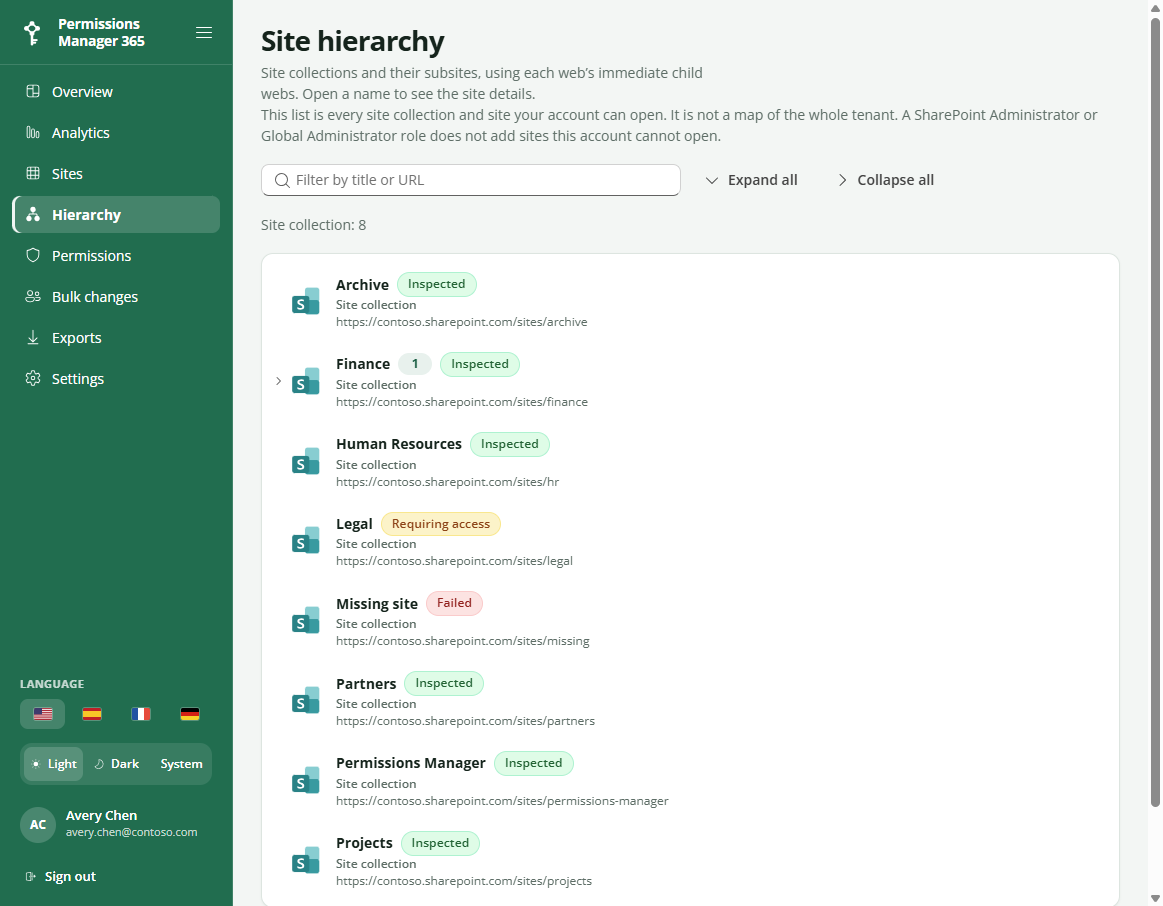The height and width of the screenshot is (906, 1163).
Task: Click the Human Resources SharePoint icon
Action: click(x=306, y=461)
